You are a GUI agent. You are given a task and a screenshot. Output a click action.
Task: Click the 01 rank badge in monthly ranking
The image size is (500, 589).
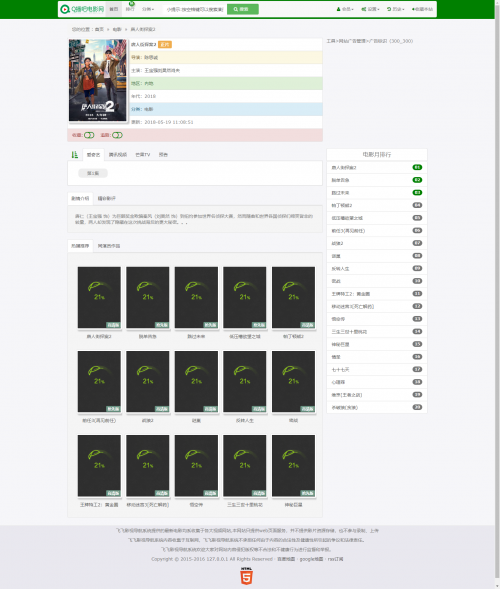tap(417, 168)
